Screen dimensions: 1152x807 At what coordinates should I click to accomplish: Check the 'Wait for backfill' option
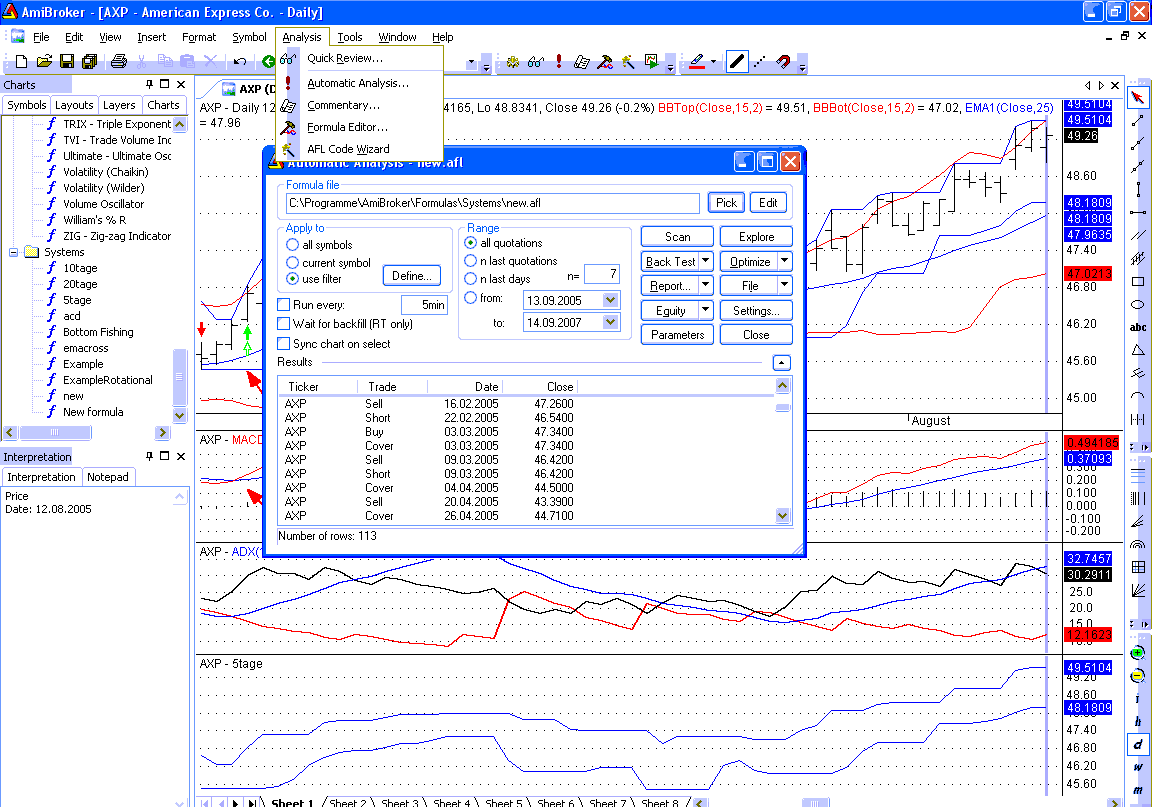tap(284, 324)
